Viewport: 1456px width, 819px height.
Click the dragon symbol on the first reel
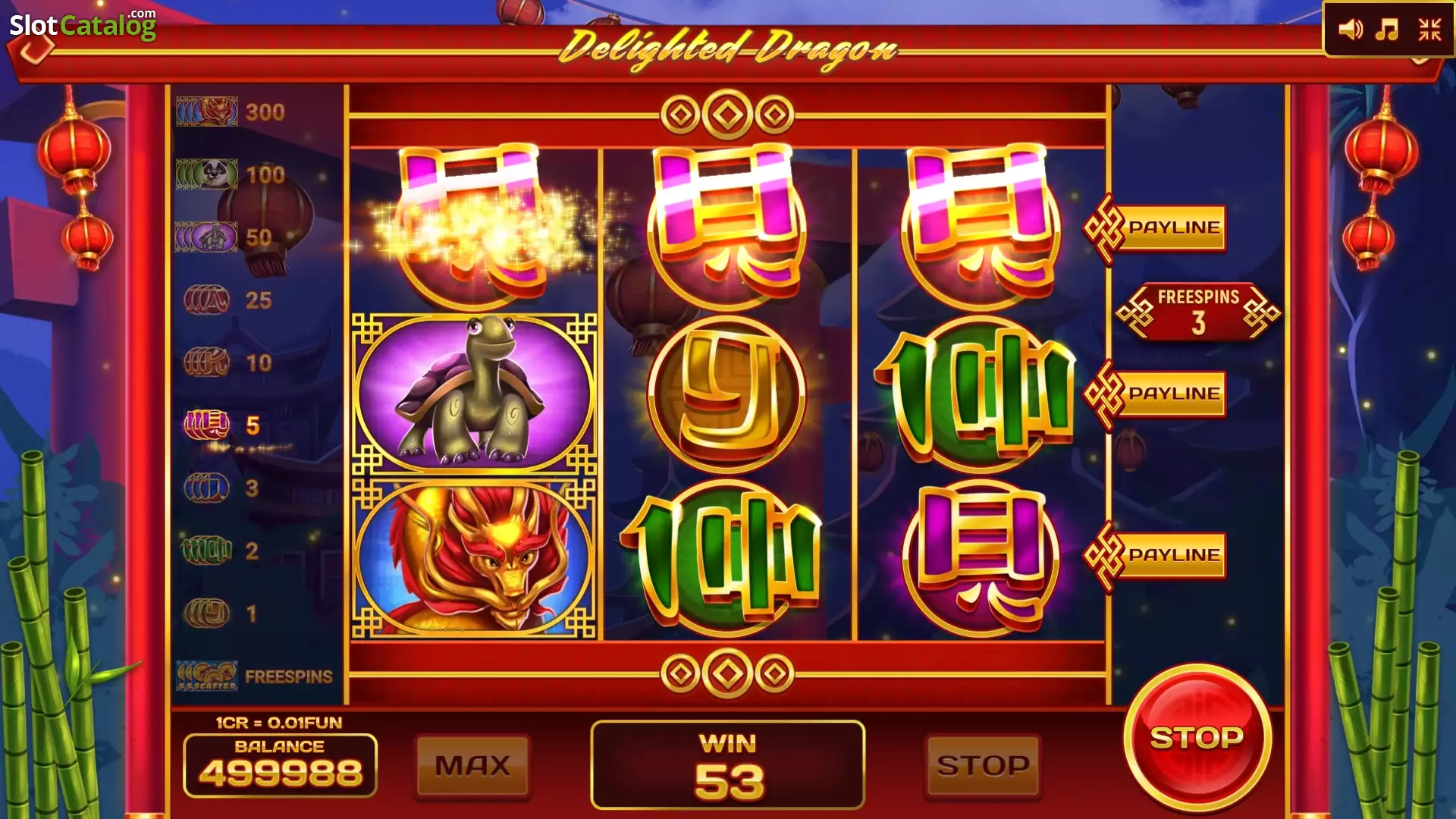pos(474,558)
